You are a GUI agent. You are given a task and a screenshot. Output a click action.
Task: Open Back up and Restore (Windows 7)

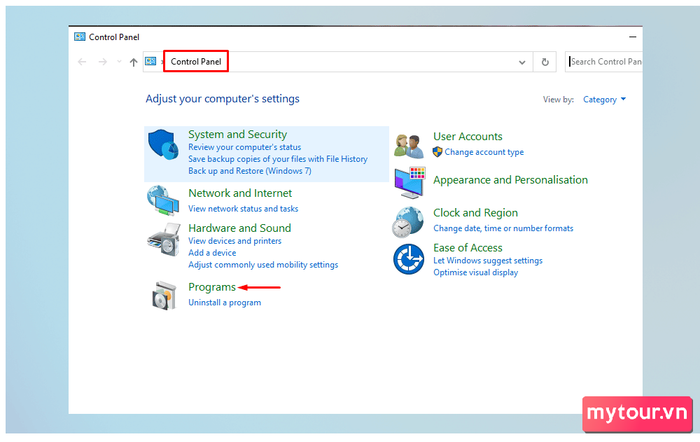click(x=250, y=171)
